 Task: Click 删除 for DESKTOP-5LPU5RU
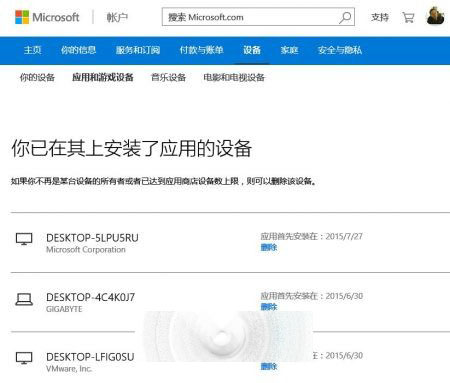pyautogui.click(x=269, y=247)
